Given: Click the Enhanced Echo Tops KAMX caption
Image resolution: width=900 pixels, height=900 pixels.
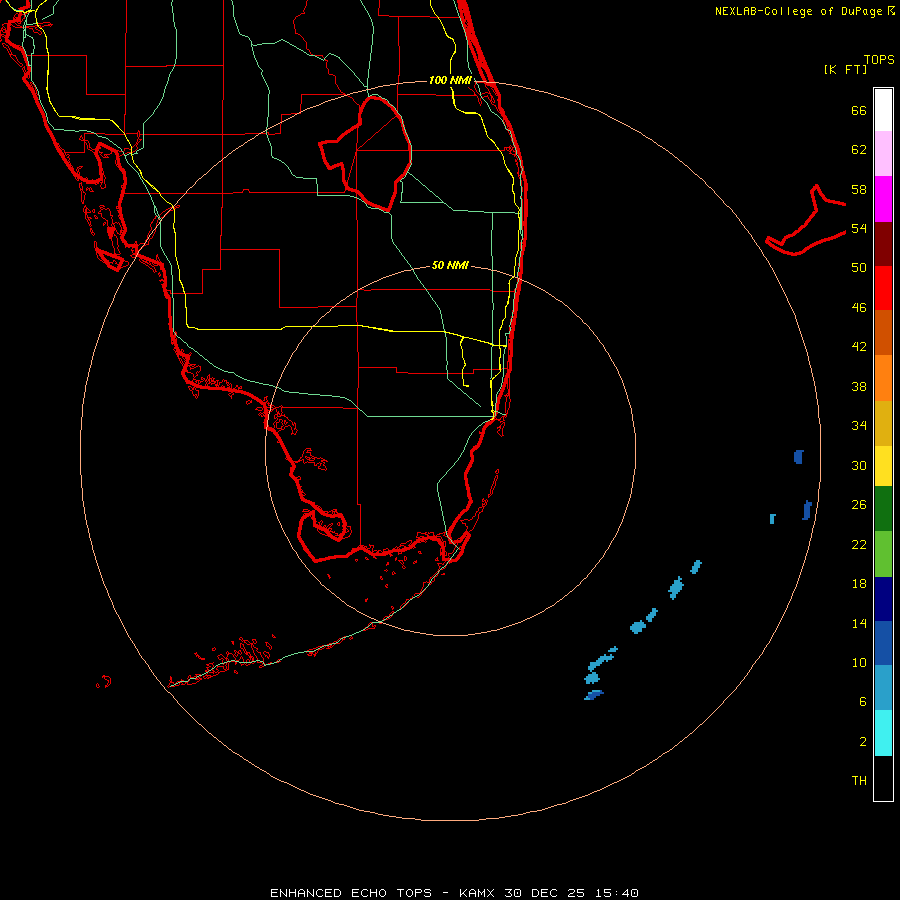Looking at the screenshot, I should (x=454, y=893).
